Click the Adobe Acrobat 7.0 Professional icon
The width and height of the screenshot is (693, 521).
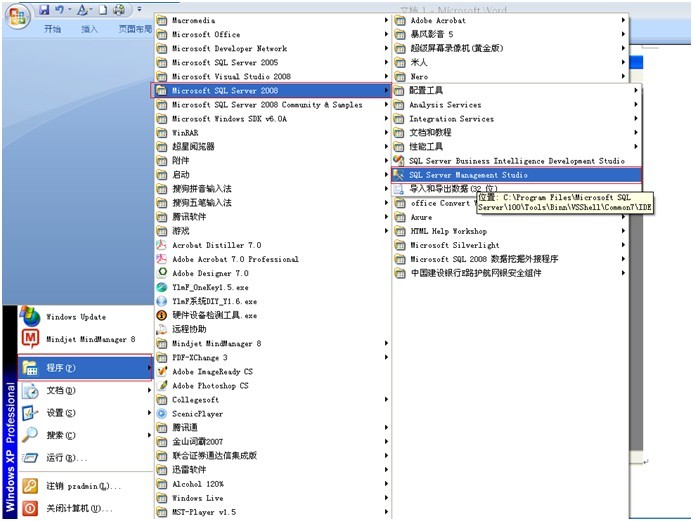pyautogui.click(x=162, y=259)
